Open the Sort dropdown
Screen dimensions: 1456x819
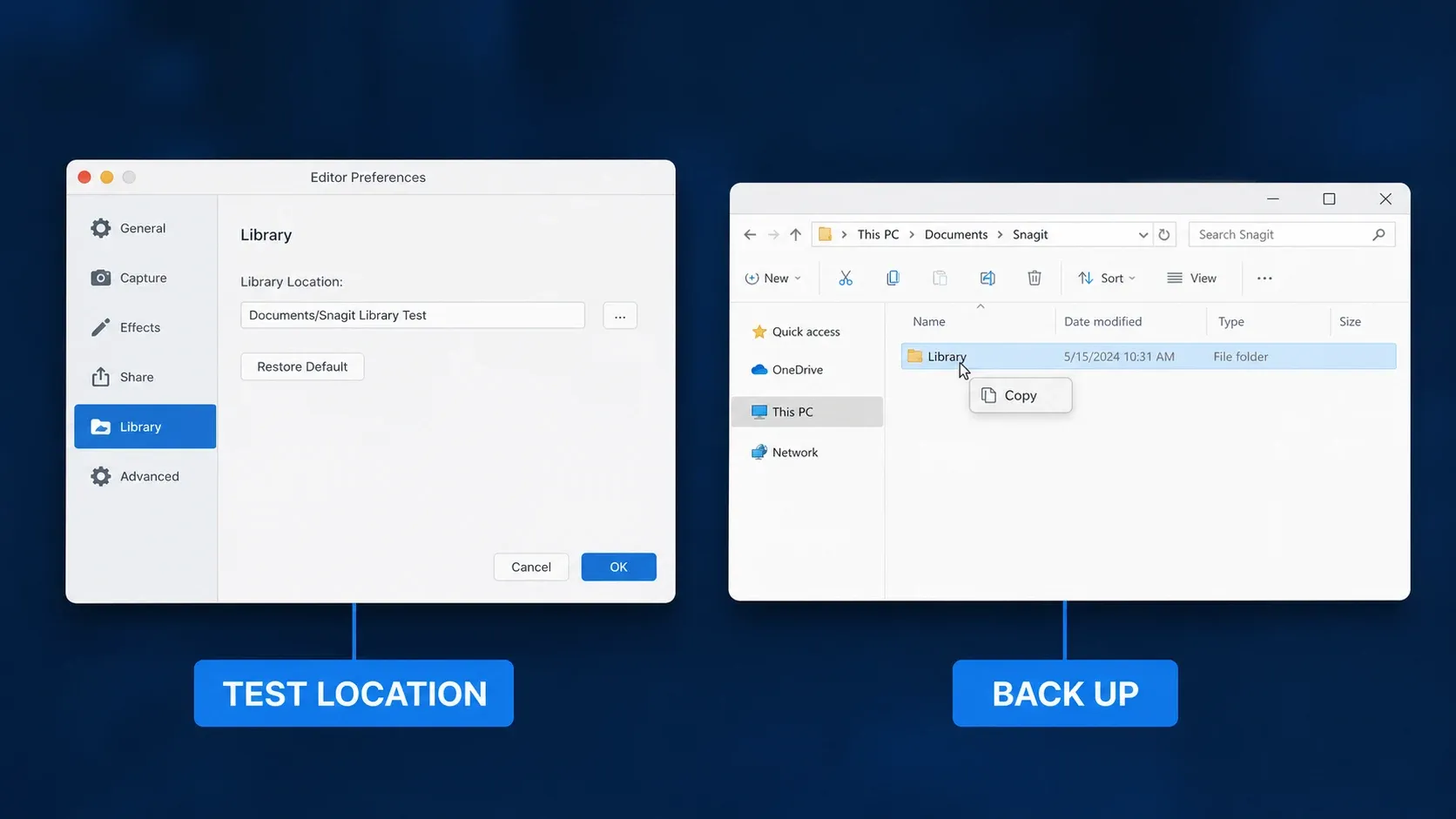click(x=1107, y=279)
